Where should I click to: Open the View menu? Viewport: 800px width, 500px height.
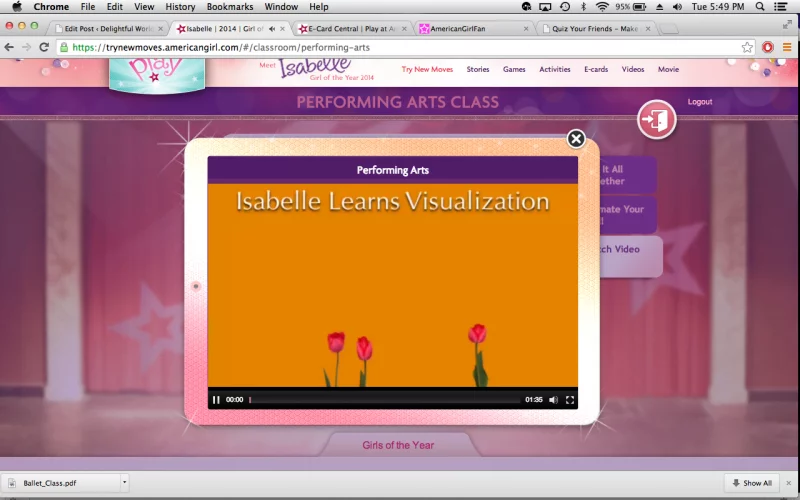point(144,7)
